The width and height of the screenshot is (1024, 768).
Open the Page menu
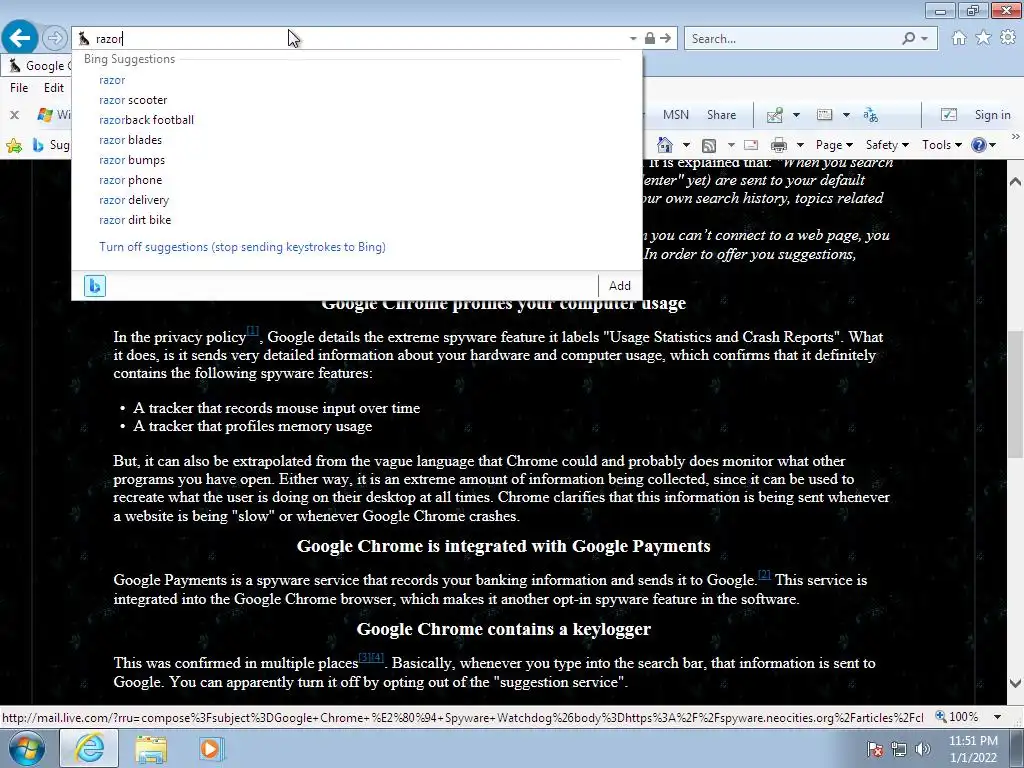834,145
